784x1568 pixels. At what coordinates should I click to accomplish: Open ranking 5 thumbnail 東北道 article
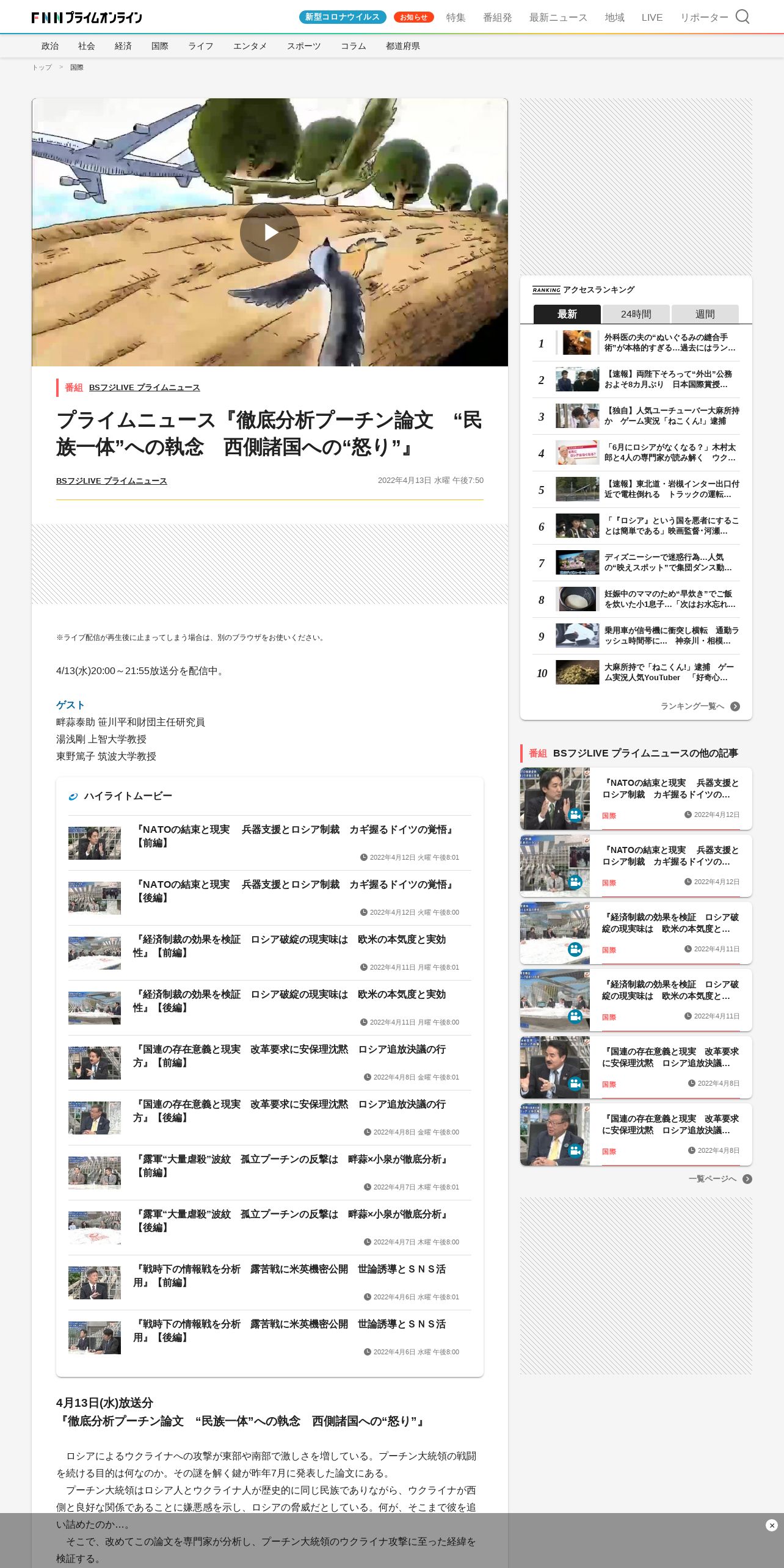coord(577,489)
